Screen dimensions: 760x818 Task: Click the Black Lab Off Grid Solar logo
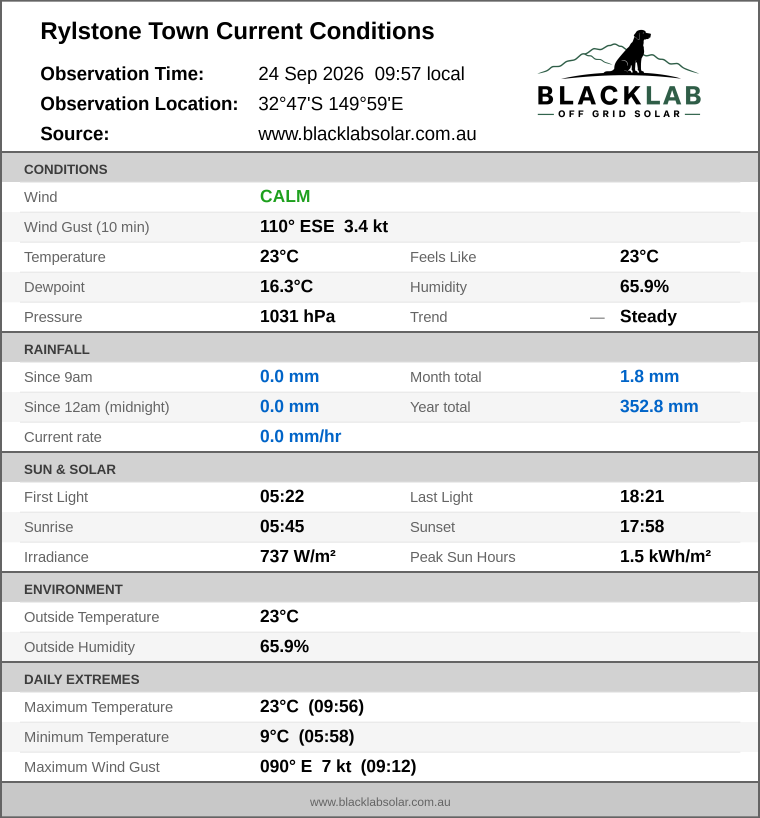coord(619,74)
